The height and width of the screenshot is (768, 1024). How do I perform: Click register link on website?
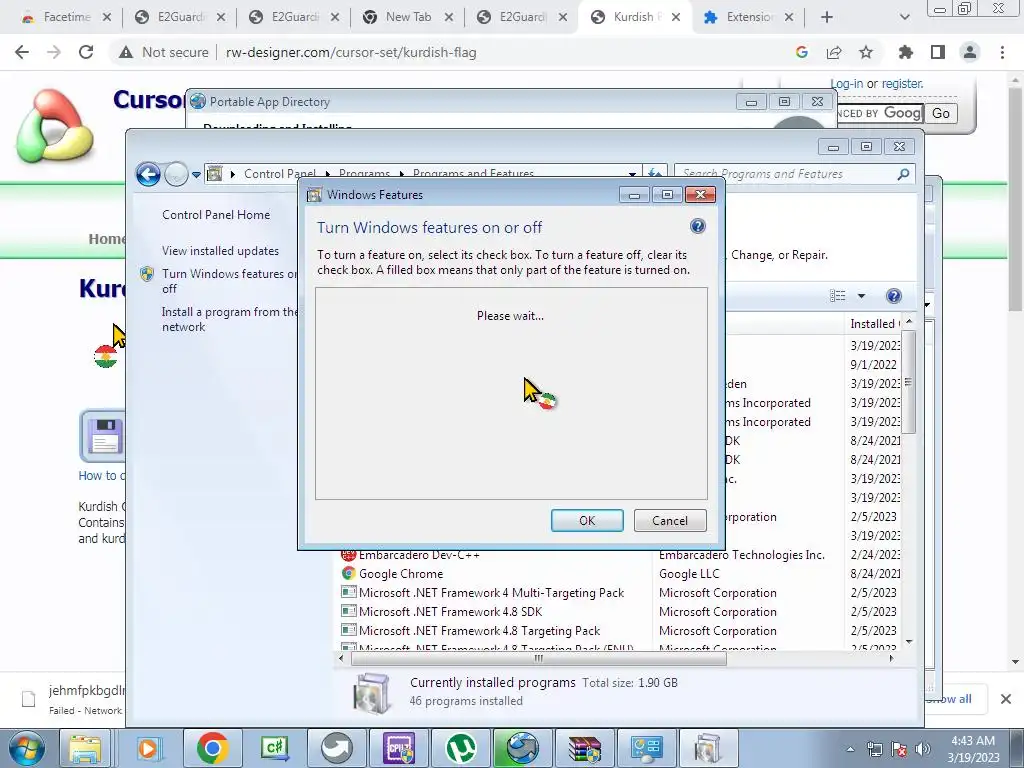point(902,84)
